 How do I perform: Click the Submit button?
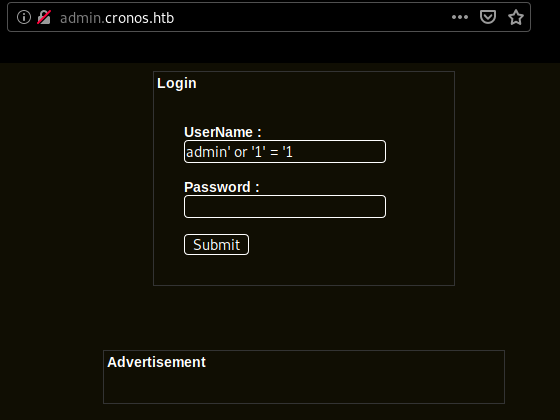[x=216, y=245]
